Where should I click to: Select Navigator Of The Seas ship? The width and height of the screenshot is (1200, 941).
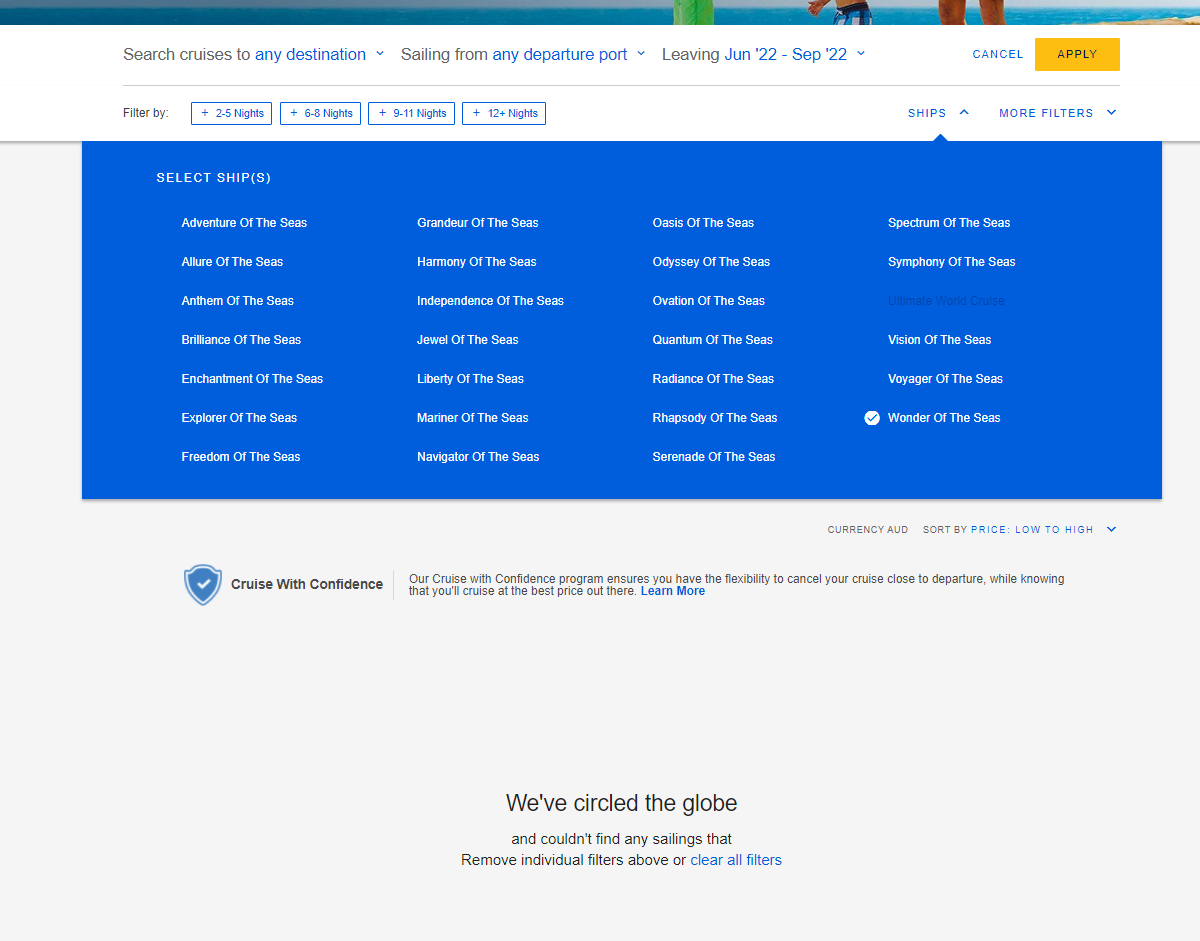point(478,457)
